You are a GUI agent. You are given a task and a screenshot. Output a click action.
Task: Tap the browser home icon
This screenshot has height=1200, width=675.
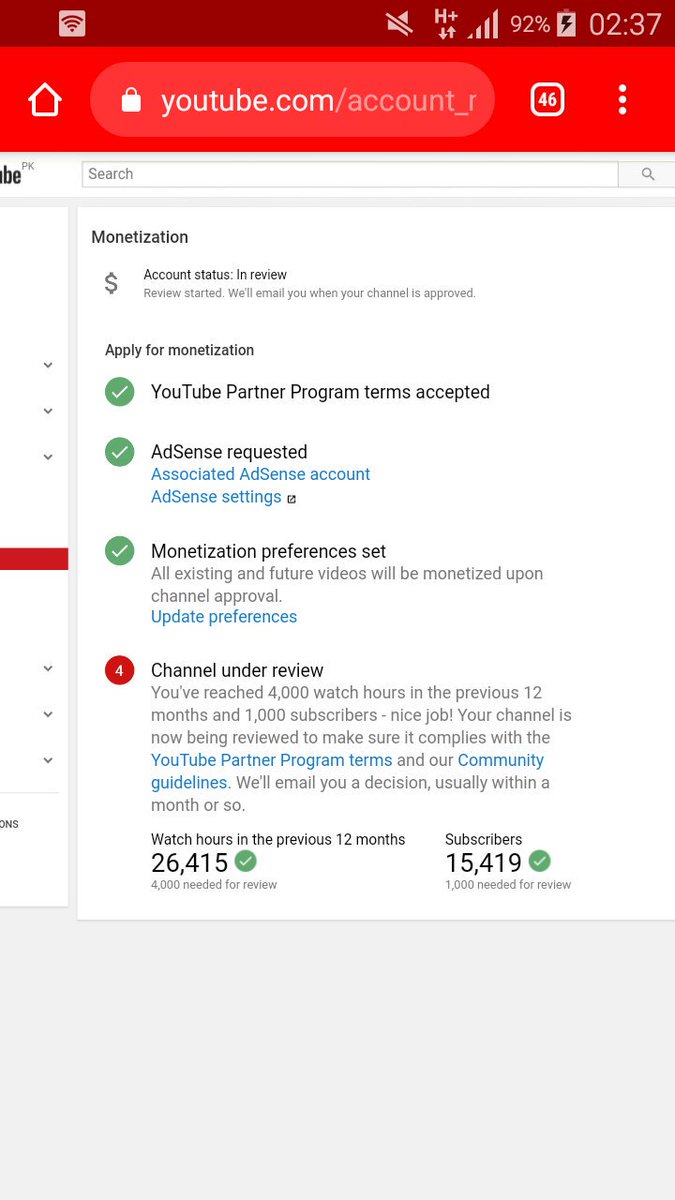point(45,100)
